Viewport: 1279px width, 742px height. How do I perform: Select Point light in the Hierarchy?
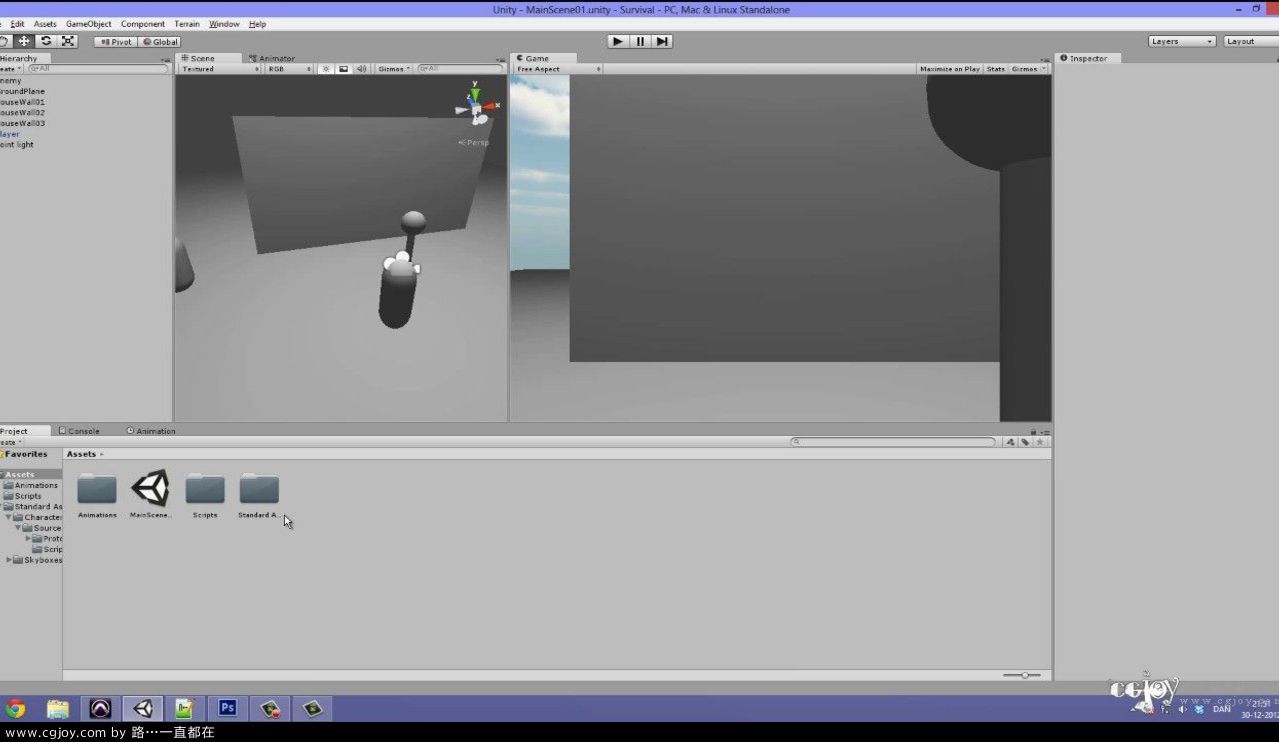point(17,145)
